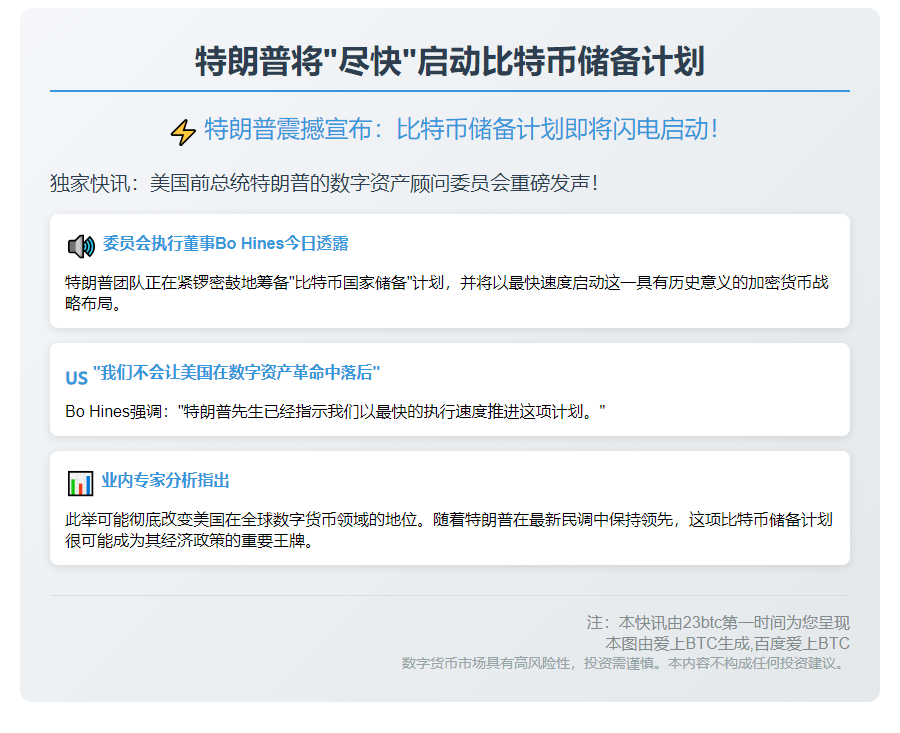The image size is (900, 733).
Task: Click the loudspeaker icon in the first card
Action: tap(80, 246)
